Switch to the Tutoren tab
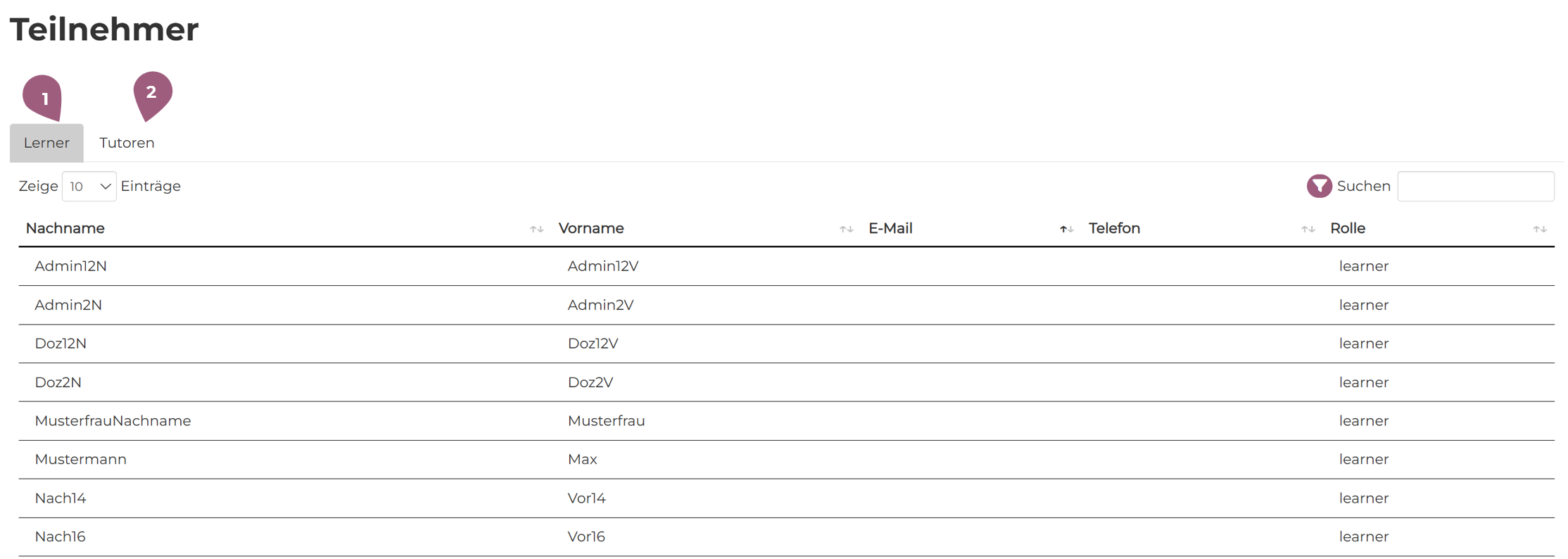The width and height of the screenshot is (1568, 559). (127, 143)
